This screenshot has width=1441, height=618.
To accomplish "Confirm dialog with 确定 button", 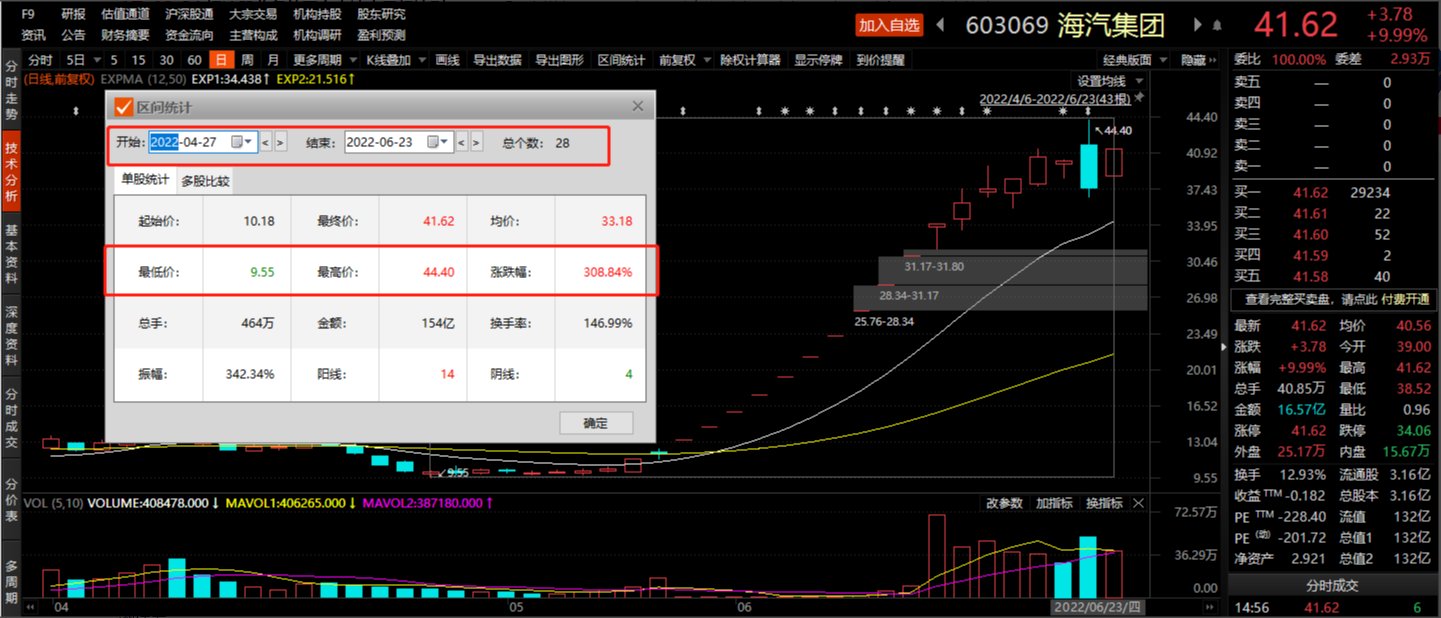I will coord(595,423).
